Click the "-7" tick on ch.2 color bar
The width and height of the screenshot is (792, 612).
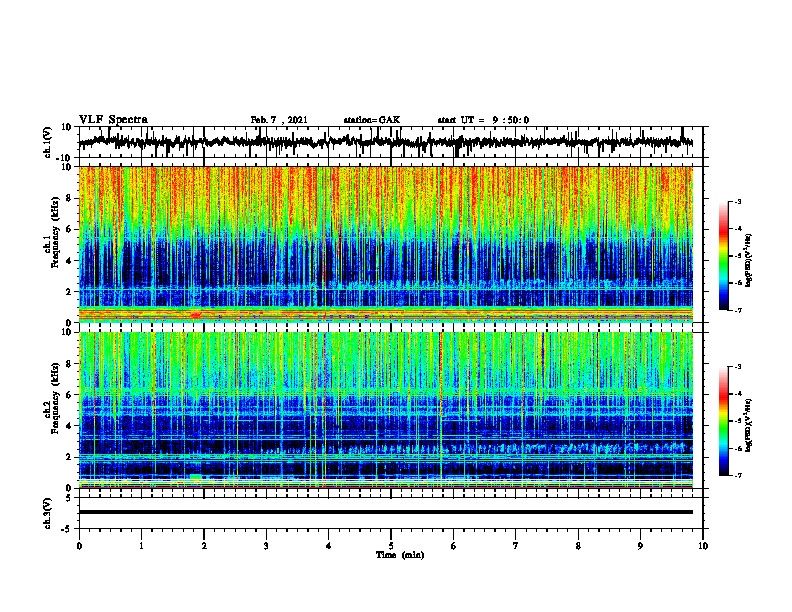click(x=737, y=476)
